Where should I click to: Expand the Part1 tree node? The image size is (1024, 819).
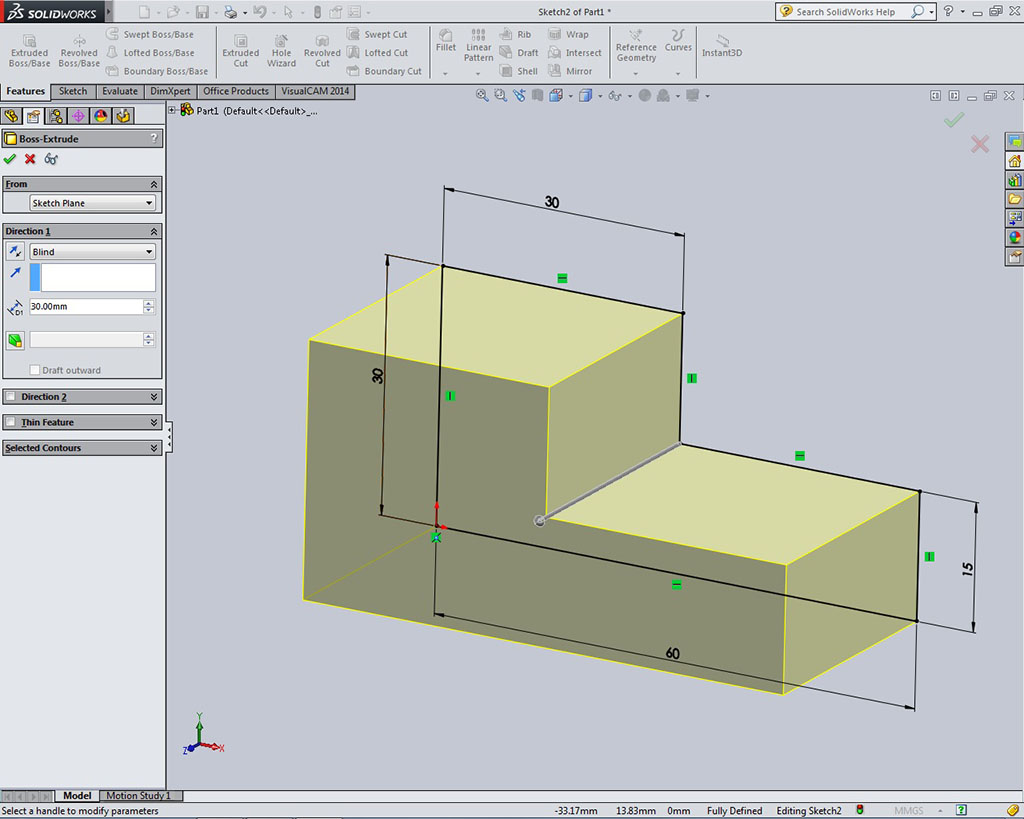(x=172, y=110)
